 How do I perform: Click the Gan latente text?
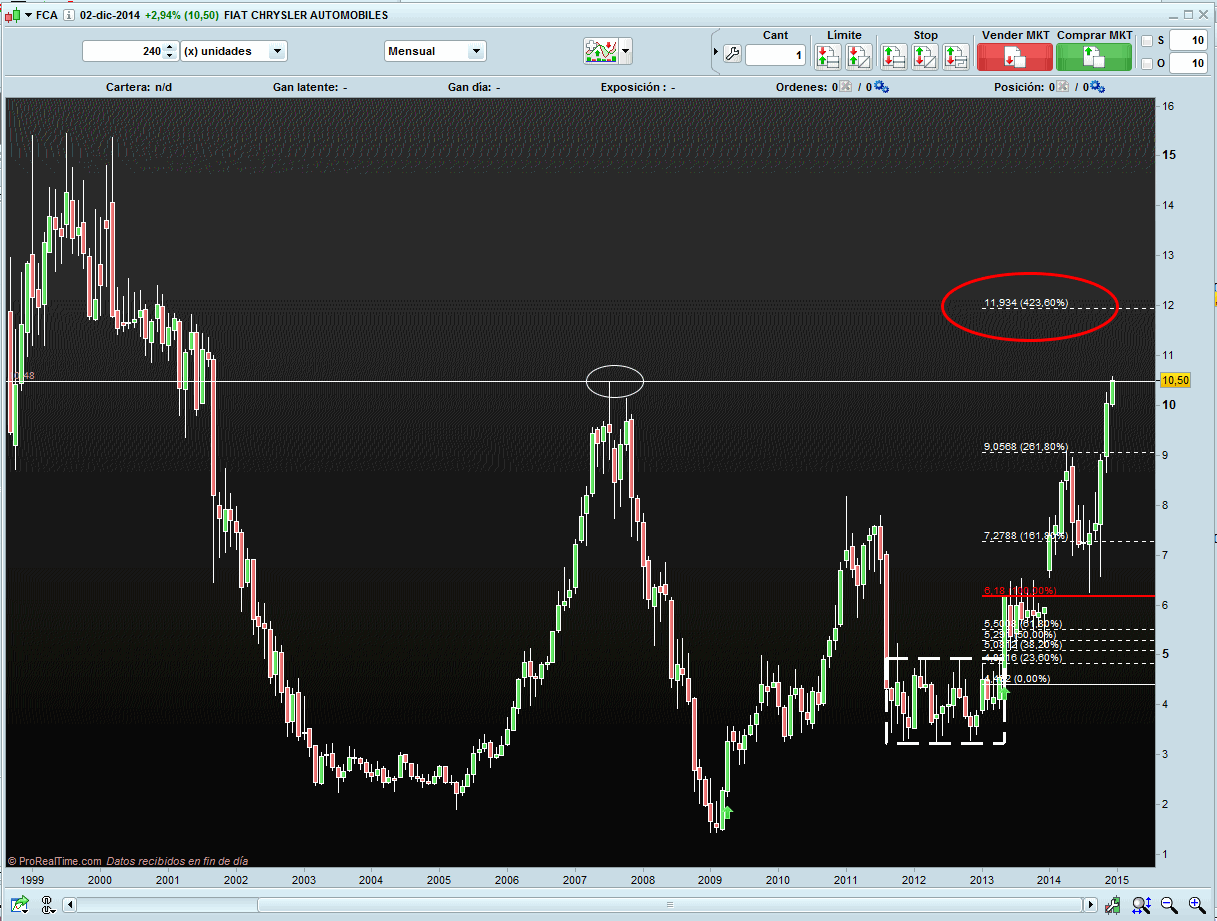(310, 87)
